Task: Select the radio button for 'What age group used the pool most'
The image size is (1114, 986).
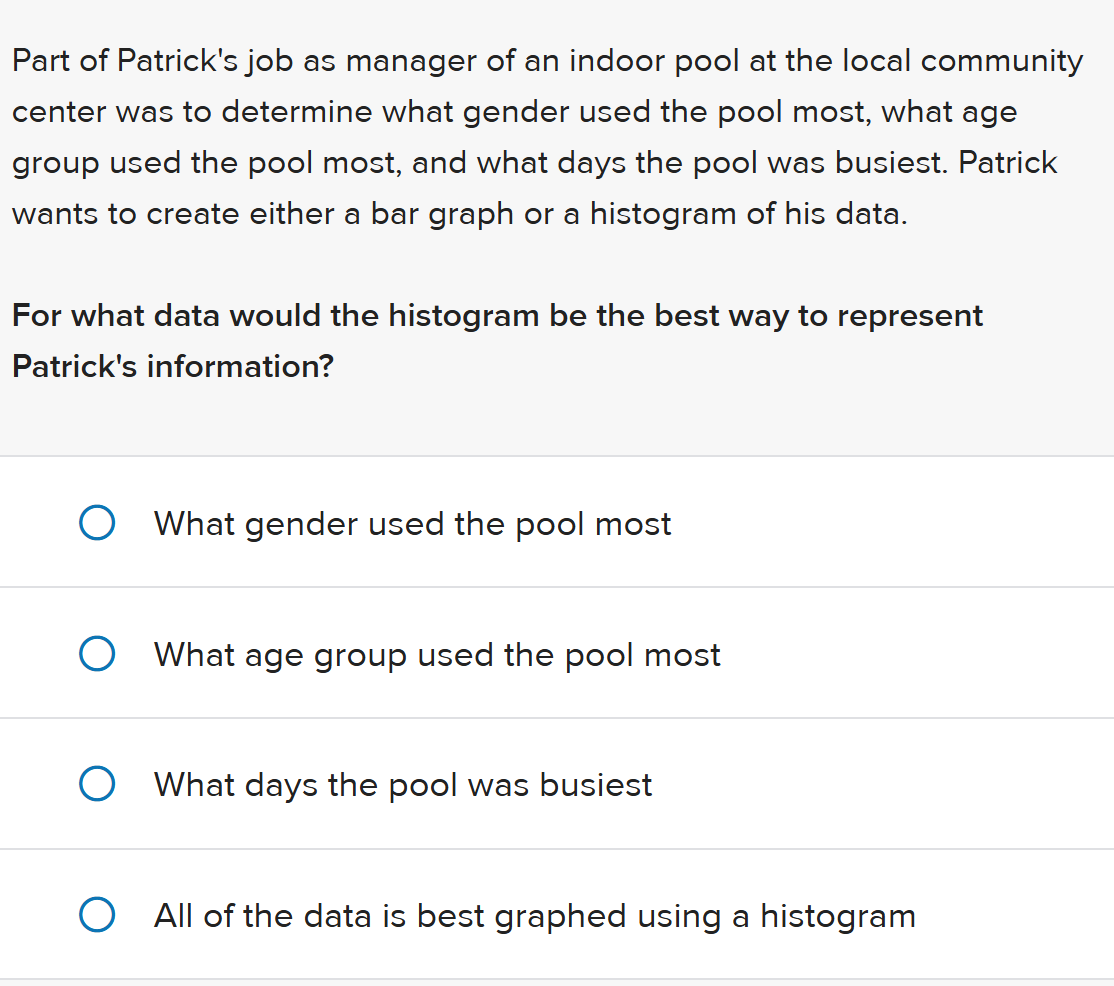Action: pos(97,653)
